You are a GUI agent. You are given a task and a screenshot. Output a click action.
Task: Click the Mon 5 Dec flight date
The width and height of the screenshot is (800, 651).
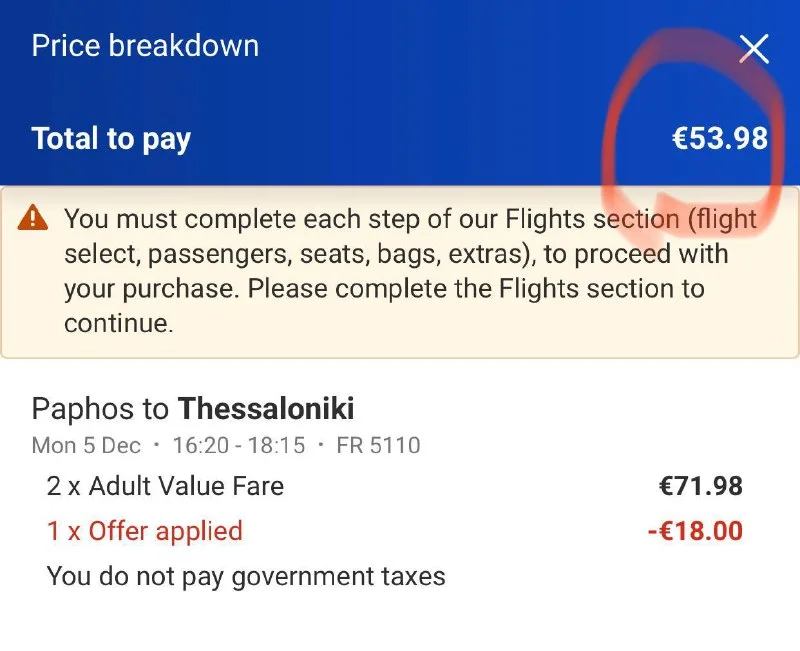[87, 445]
